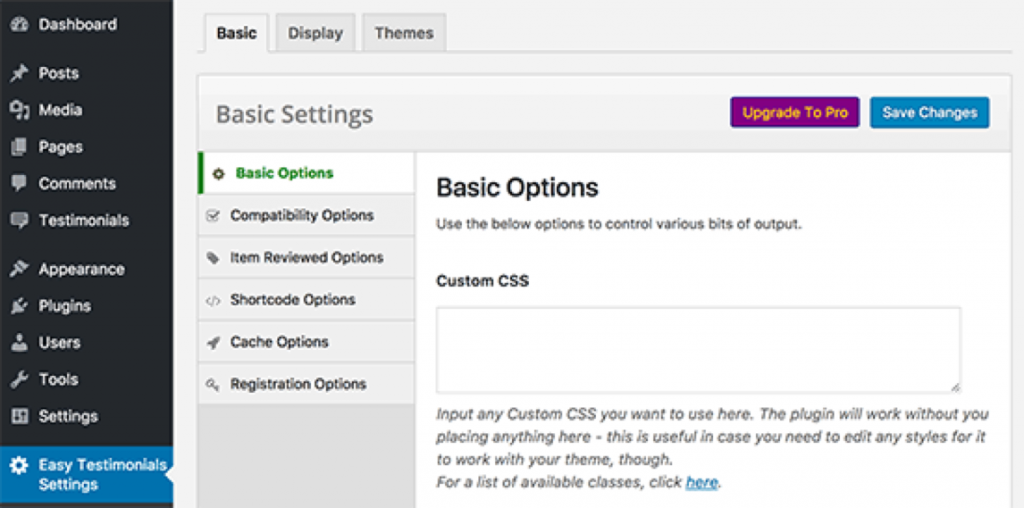This screenshot has width=1024, height=508.
Task: Click the Plugins plug icon
Action: point(20,306)
